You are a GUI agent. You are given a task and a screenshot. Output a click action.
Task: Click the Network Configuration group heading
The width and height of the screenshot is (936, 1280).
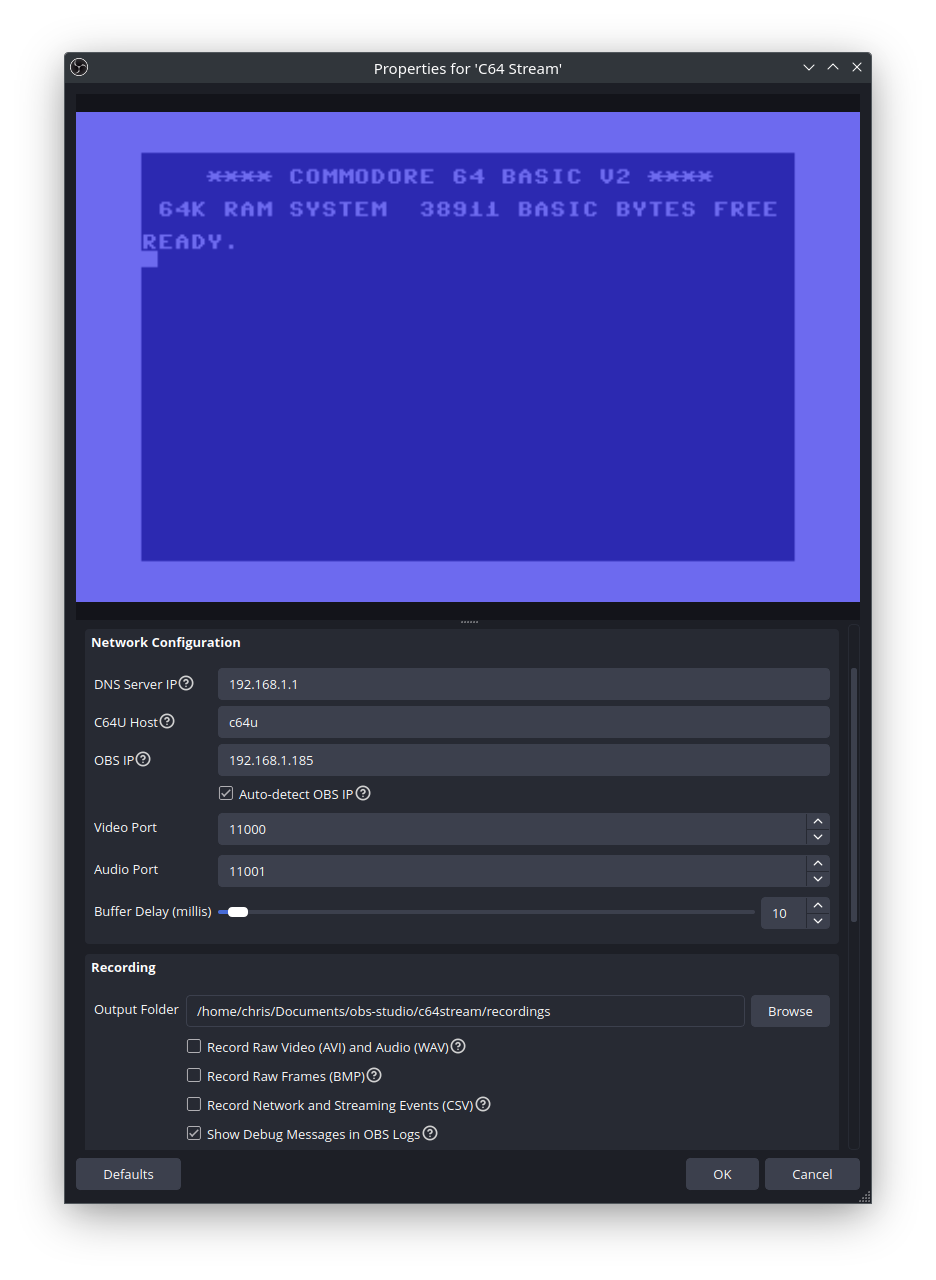(x=166, y=642)
